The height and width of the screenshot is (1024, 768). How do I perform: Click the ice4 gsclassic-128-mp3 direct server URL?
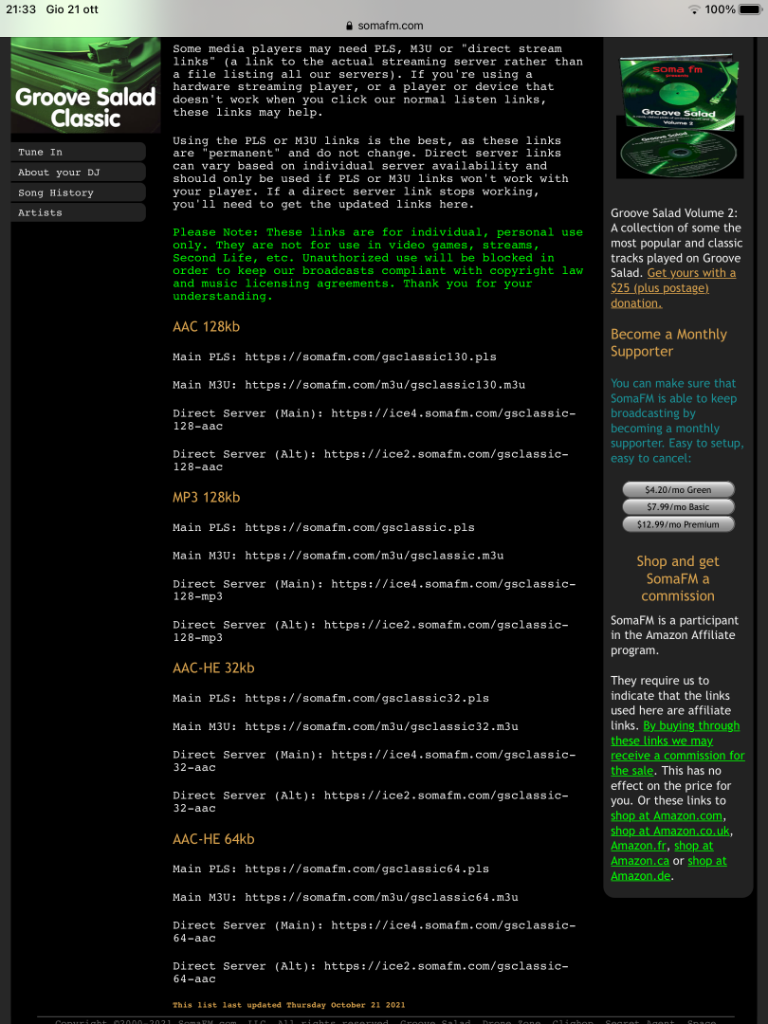tap(374, 590)
